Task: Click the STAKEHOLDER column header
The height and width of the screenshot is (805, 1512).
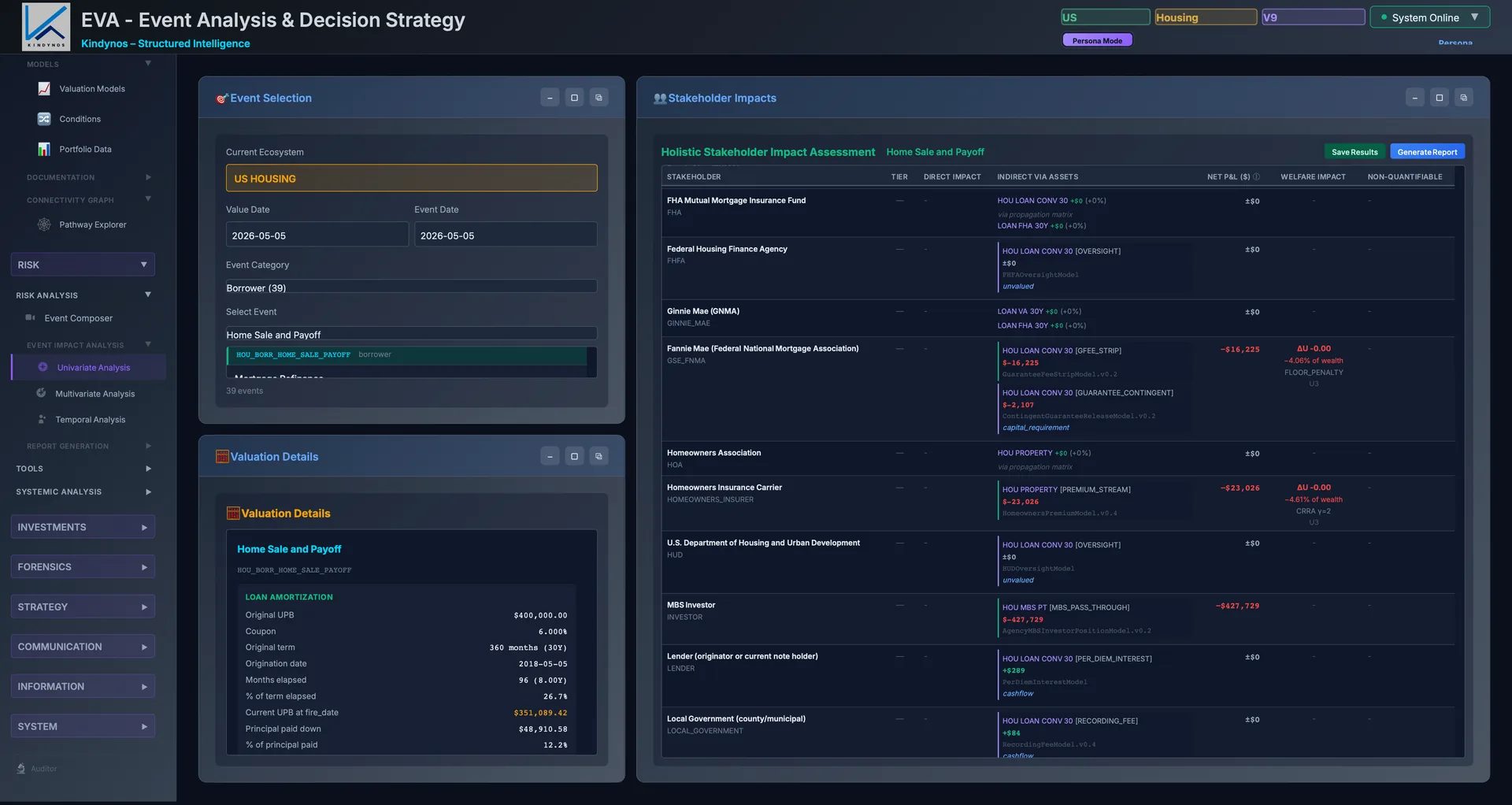Action: (x=694, y=177)
